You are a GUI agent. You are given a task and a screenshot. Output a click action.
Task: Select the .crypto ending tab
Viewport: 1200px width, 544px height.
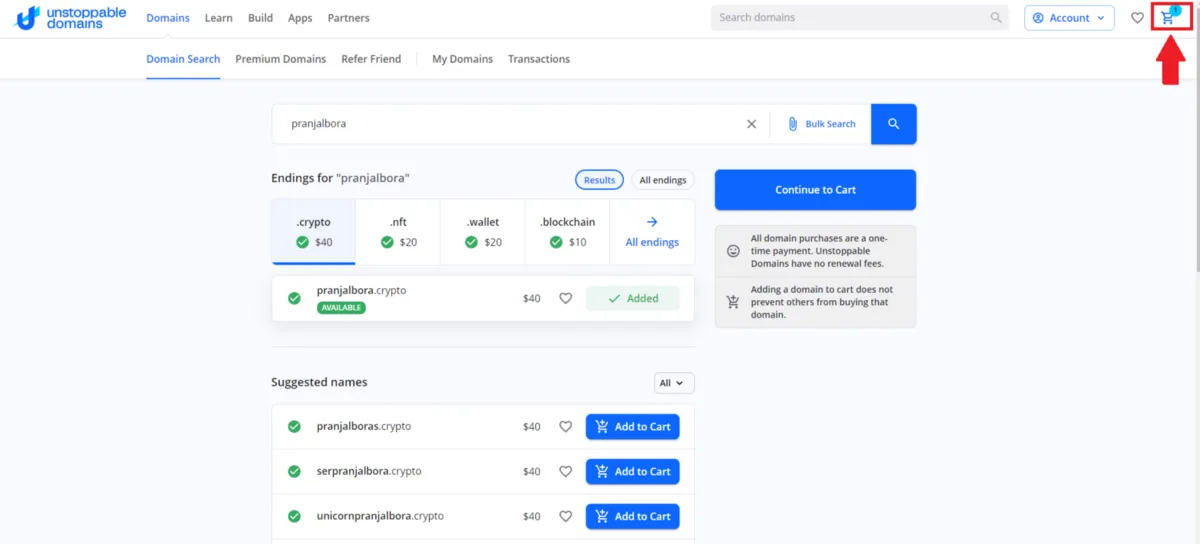(313, 232)
